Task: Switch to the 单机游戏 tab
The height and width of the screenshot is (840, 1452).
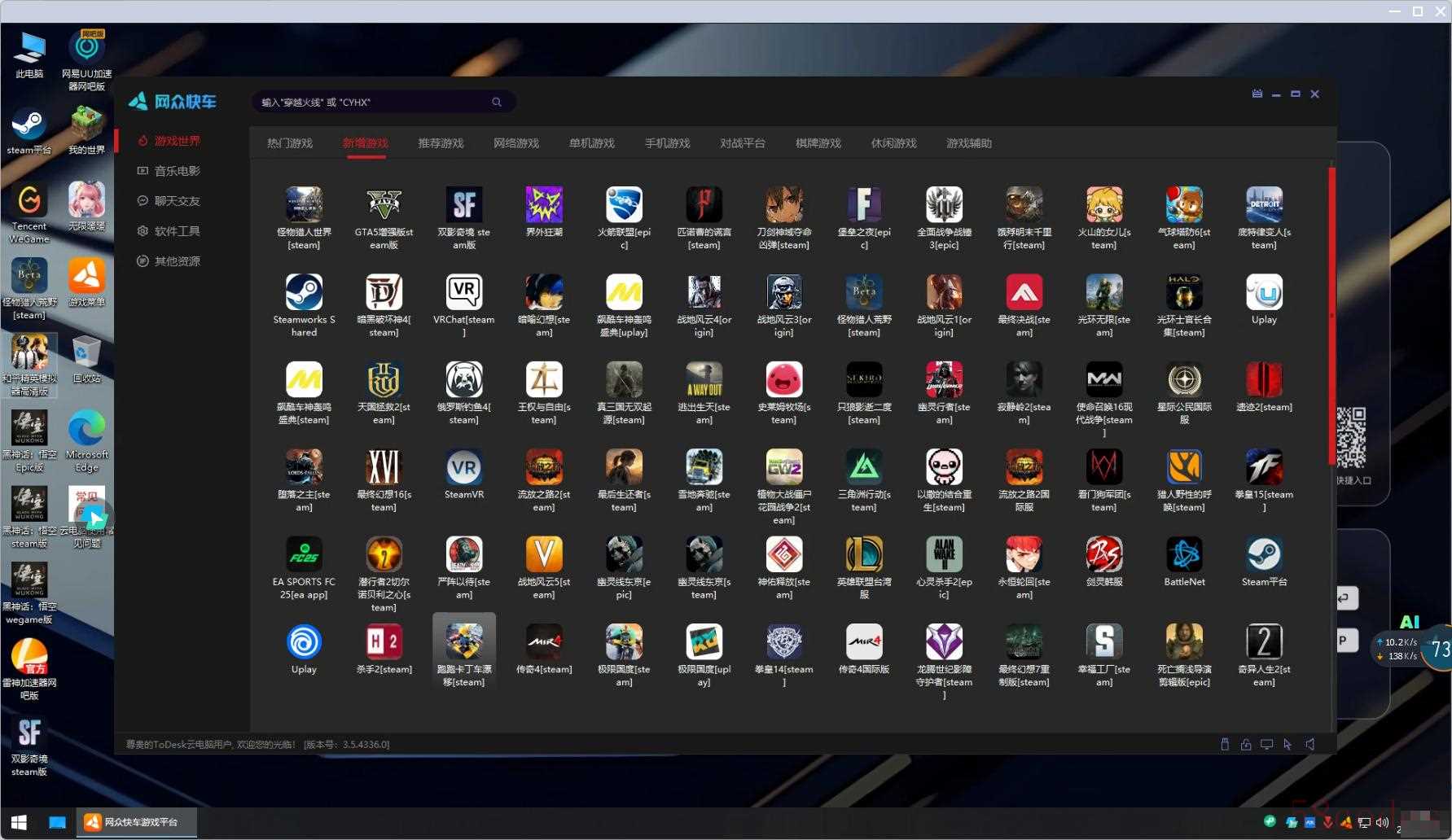Action: pos(592,143)
